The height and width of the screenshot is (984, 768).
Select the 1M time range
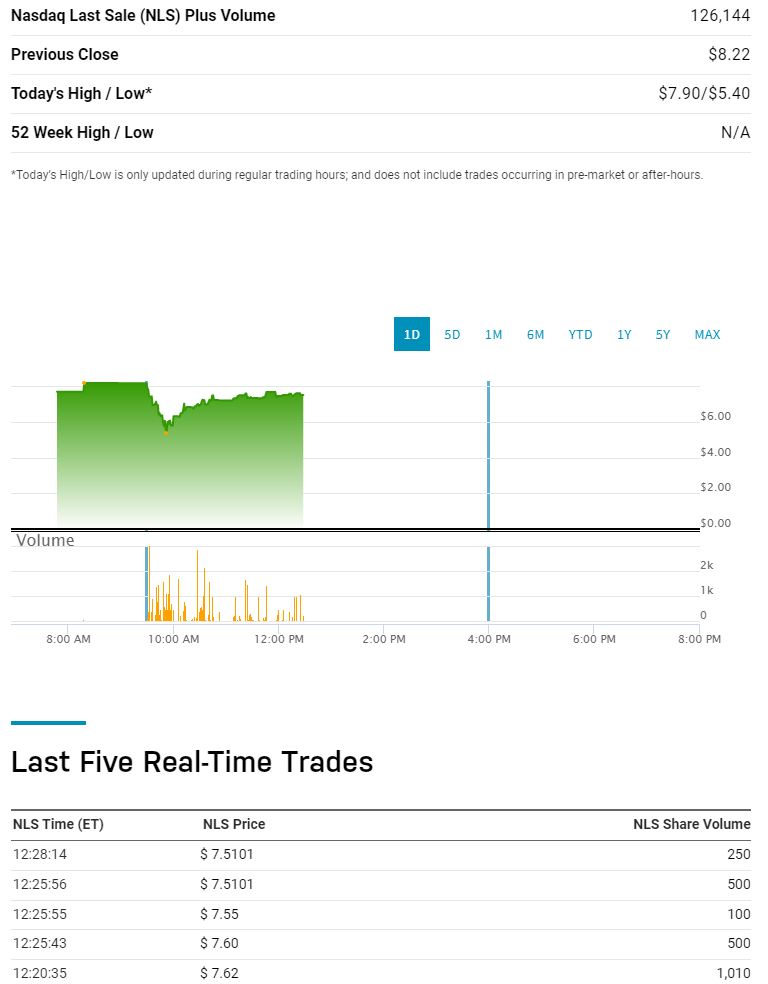[x=493, y=334]
